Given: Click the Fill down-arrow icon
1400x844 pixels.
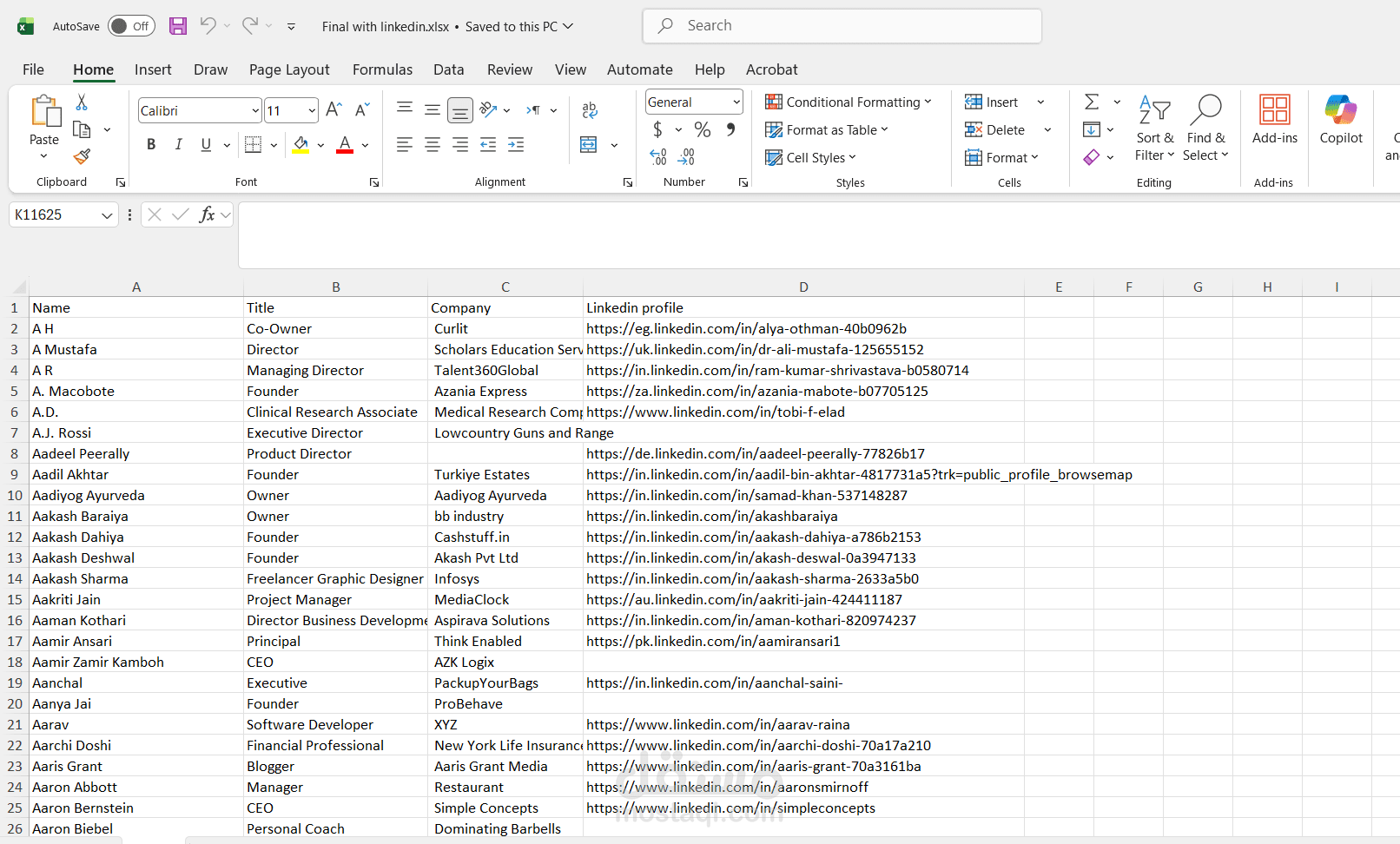Looking at the screenshot, I should (1092, 130).
